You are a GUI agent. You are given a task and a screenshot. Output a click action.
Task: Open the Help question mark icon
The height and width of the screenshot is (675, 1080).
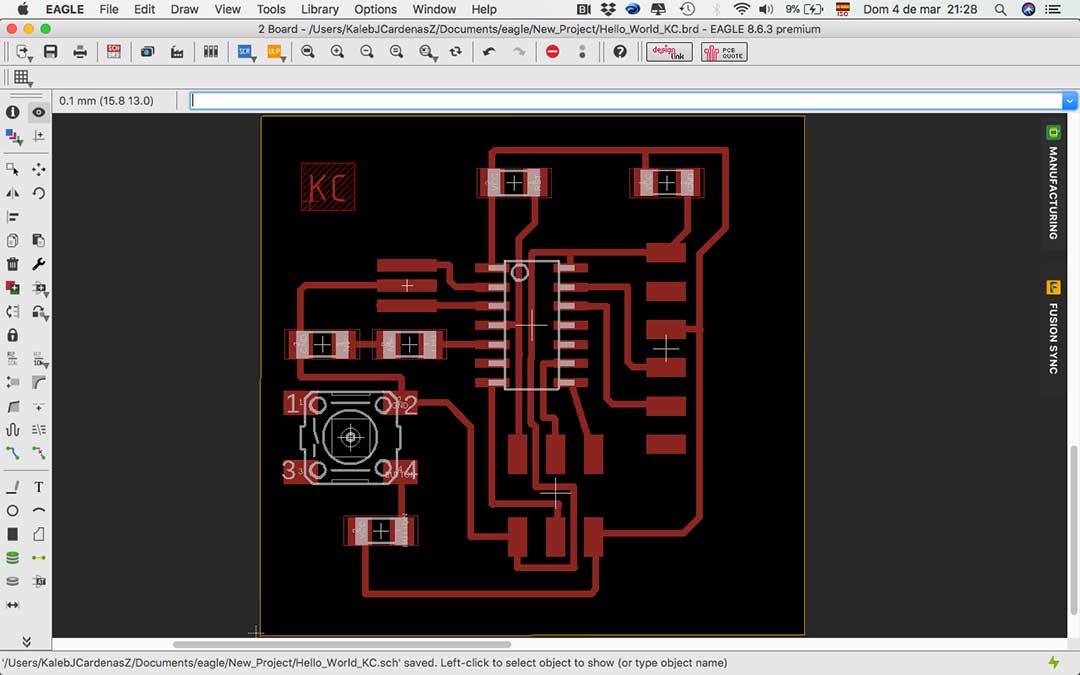point(620,52)
